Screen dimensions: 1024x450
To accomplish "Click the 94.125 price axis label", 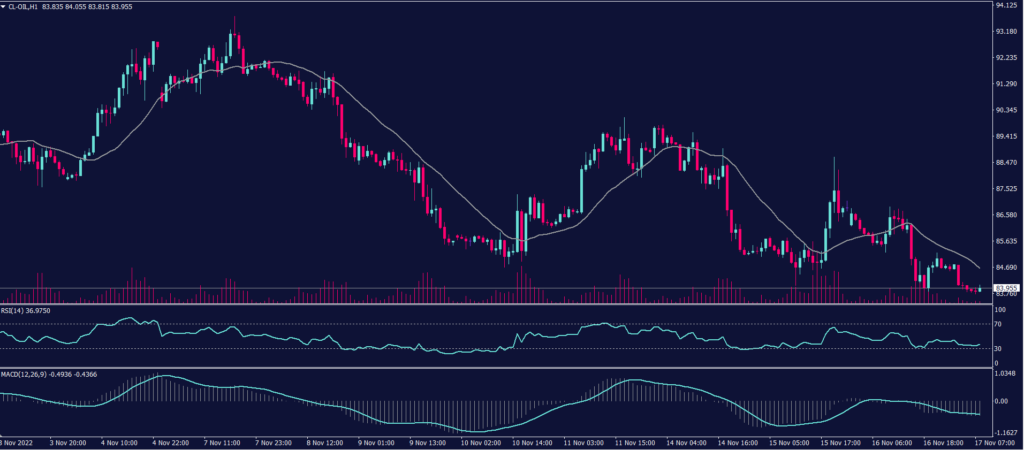I will 1005,5.
